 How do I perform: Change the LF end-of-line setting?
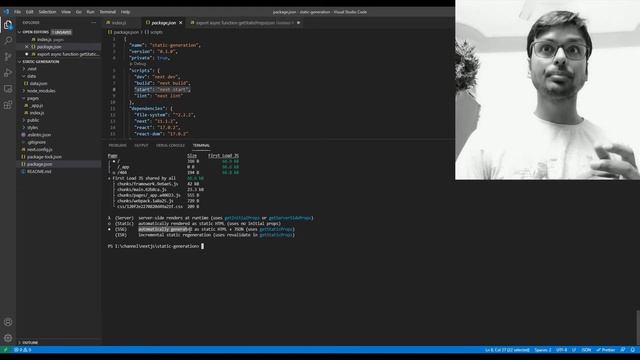pyautogui.click(x=573, y=350)
